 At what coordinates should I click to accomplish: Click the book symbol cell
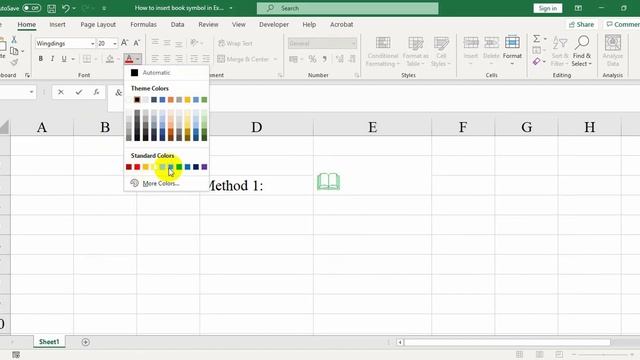click(372, 185)
